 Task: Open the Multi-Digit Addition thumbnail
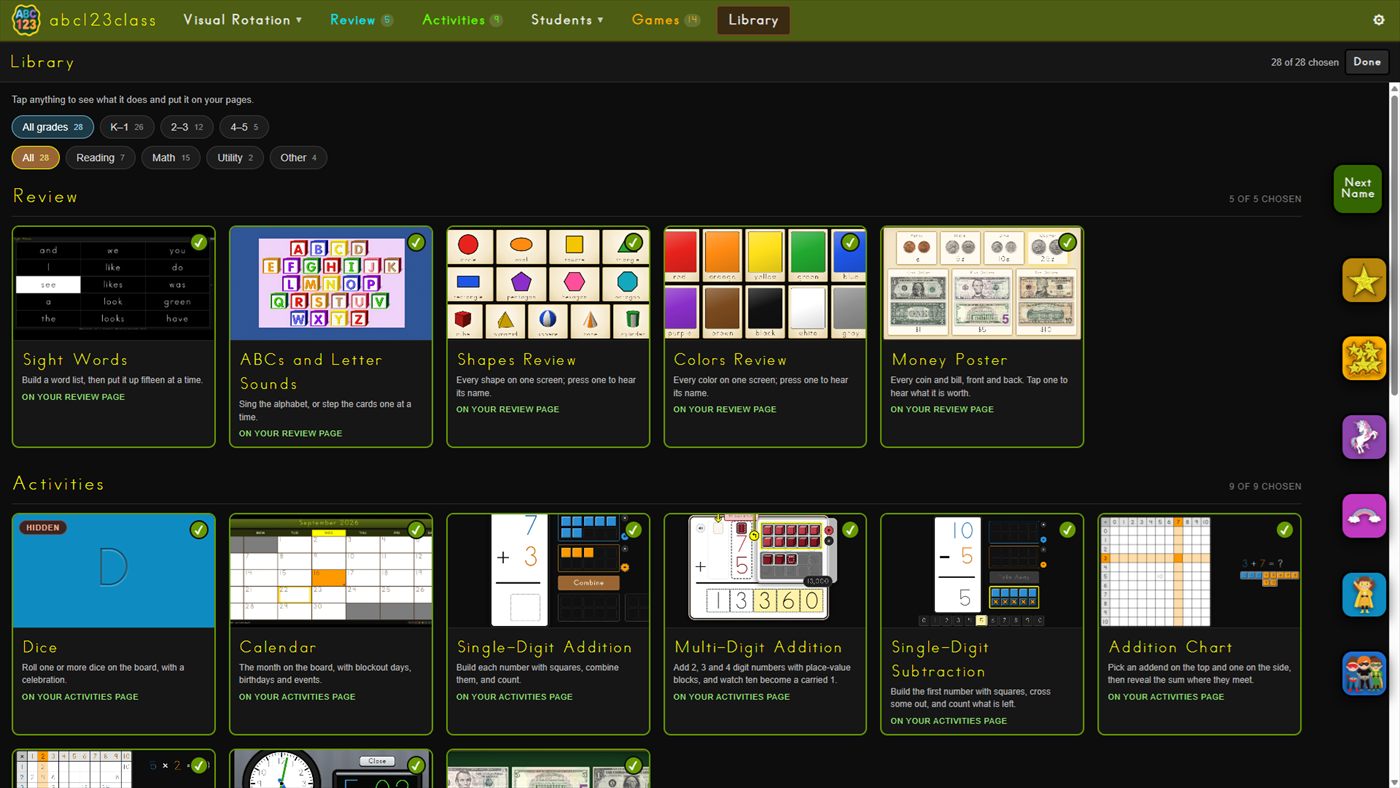pos(765,570)
